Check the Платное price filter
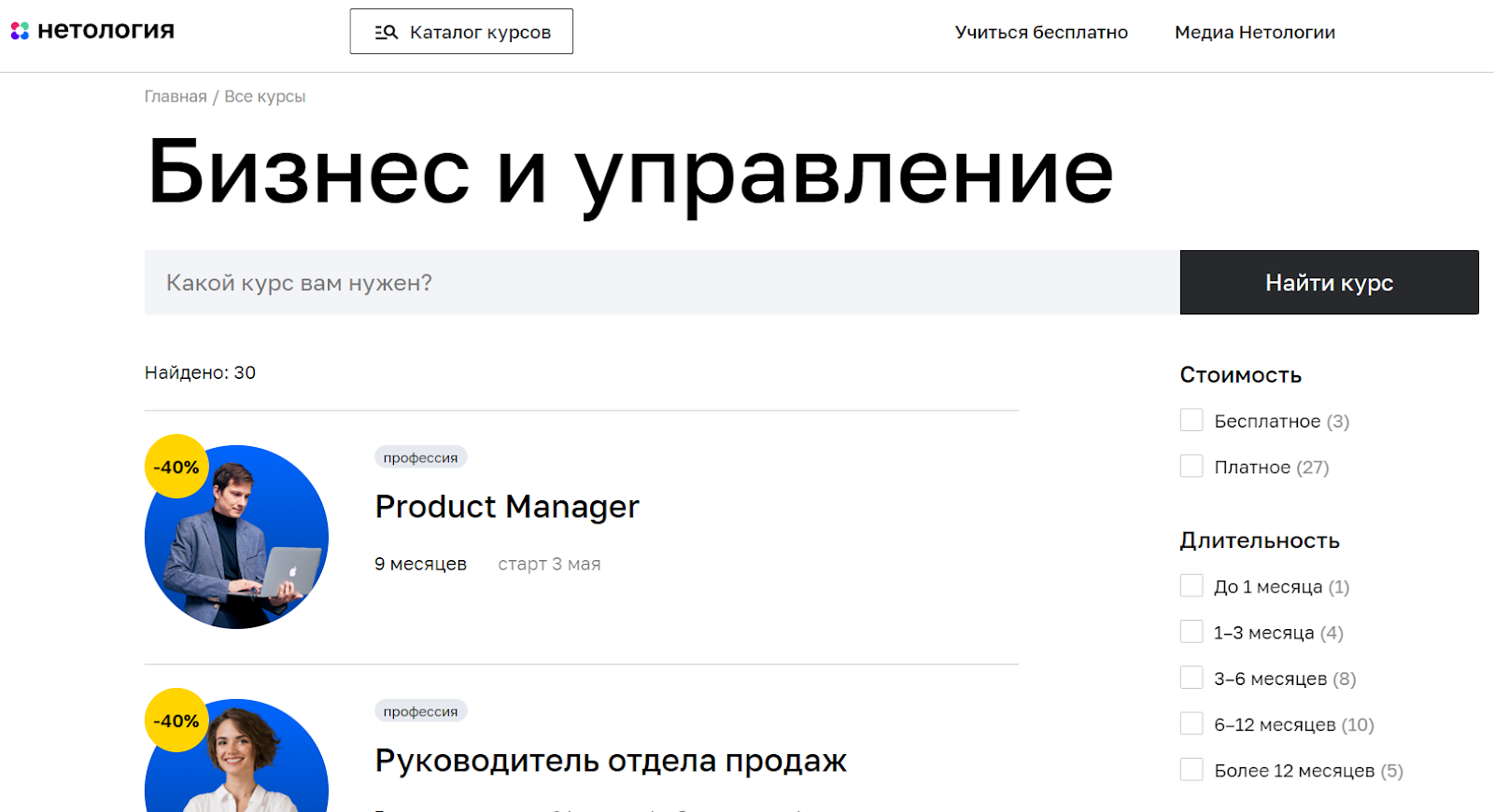Screen dimensions: 1494x812 [1191, 466]
